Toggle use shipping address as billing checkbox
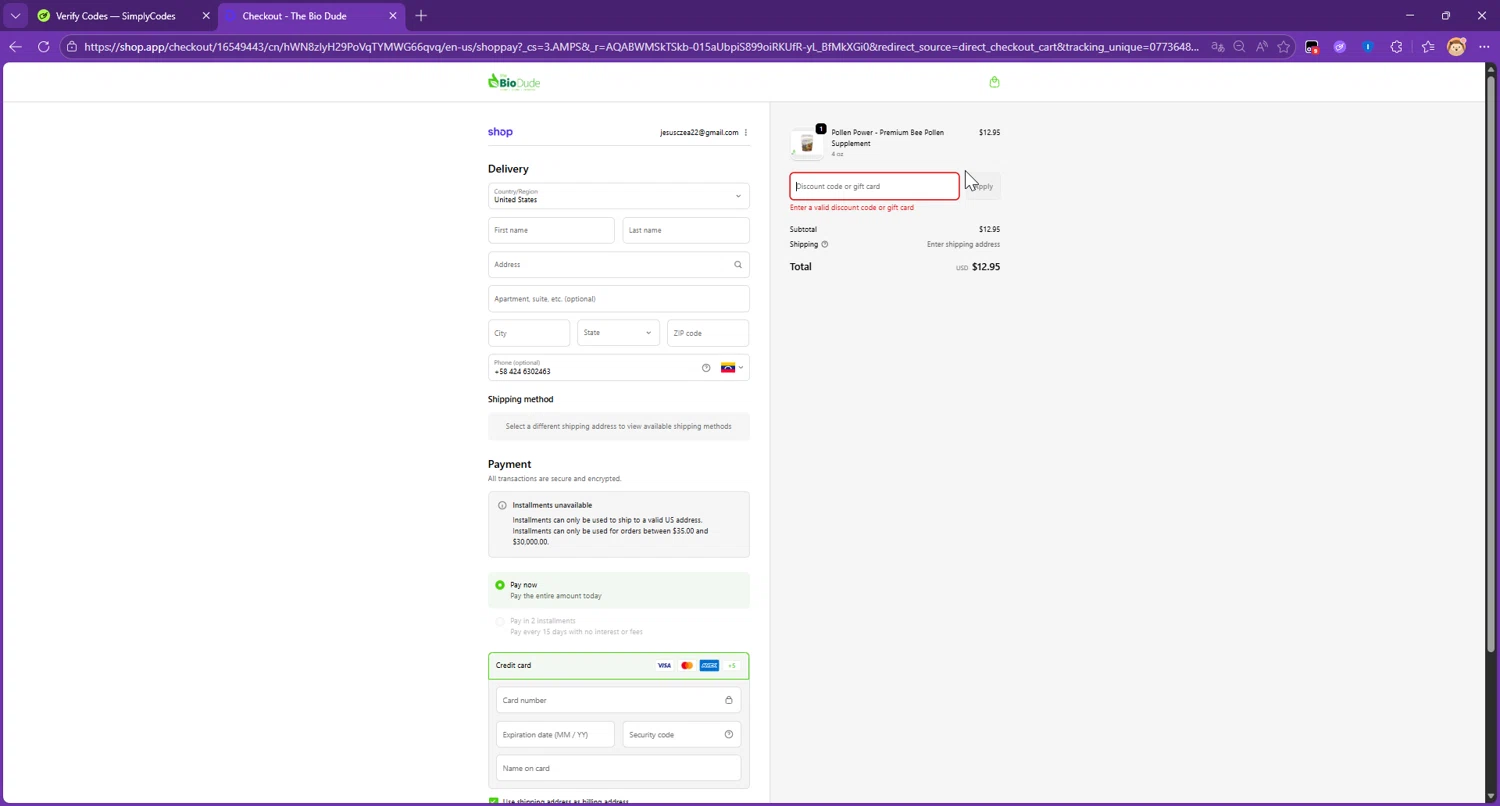Viewport: 1500px width, 806px height. point(493,801)
